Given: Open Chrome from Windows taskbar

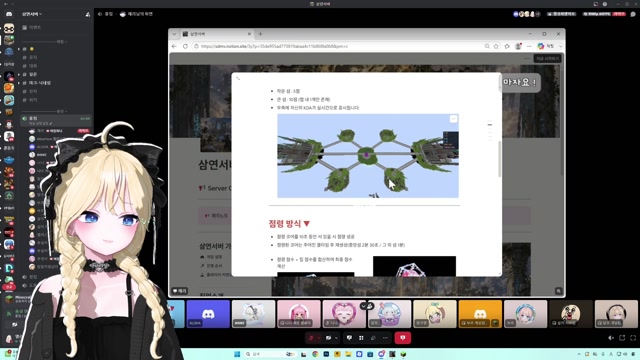Looking at the screenshot, I should pyautogui.click(x=315, y=354).
